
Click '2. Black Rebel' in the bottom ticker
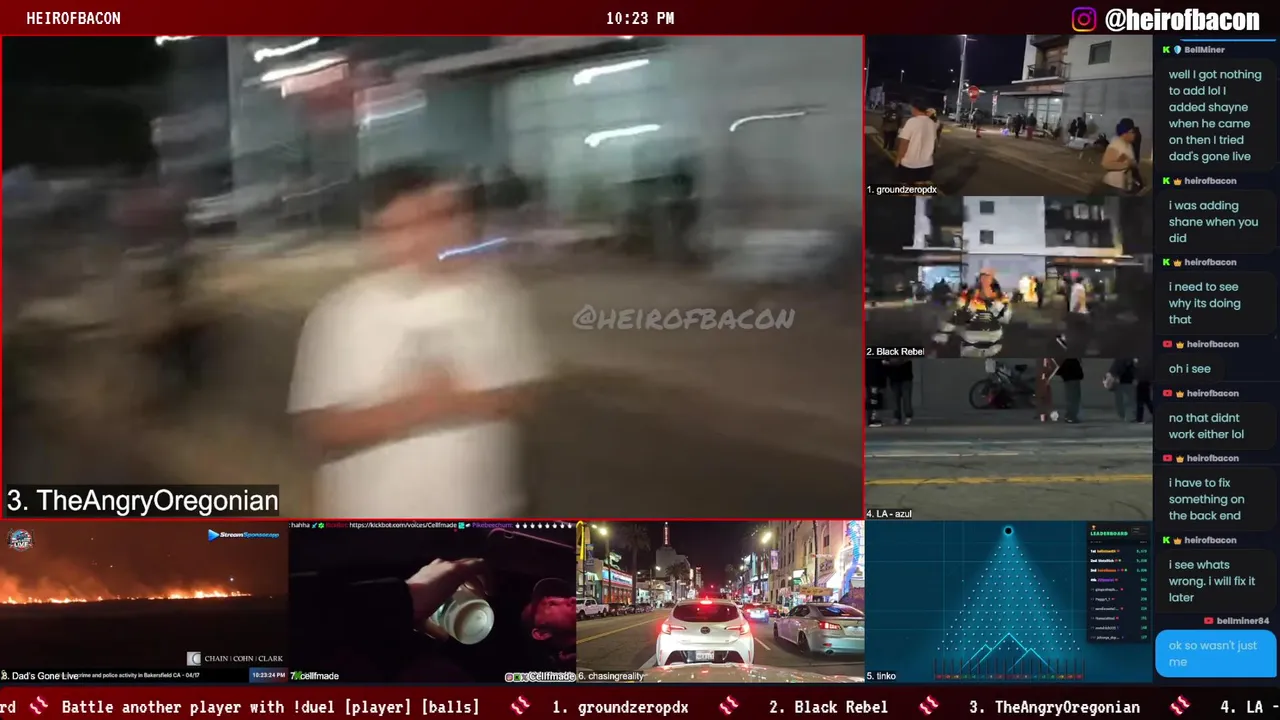click(x=828, y=707)
